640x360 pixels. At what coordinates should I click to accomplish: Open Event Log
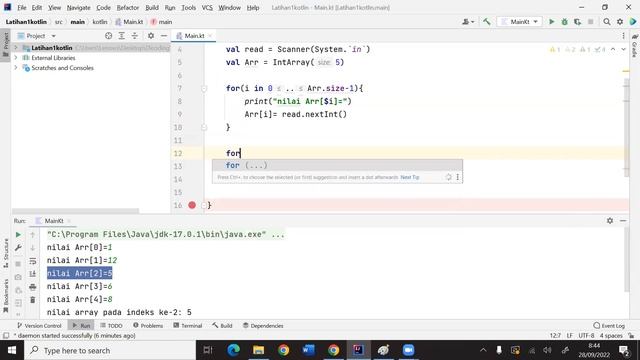pyautogui.click(x=609, y=325)
